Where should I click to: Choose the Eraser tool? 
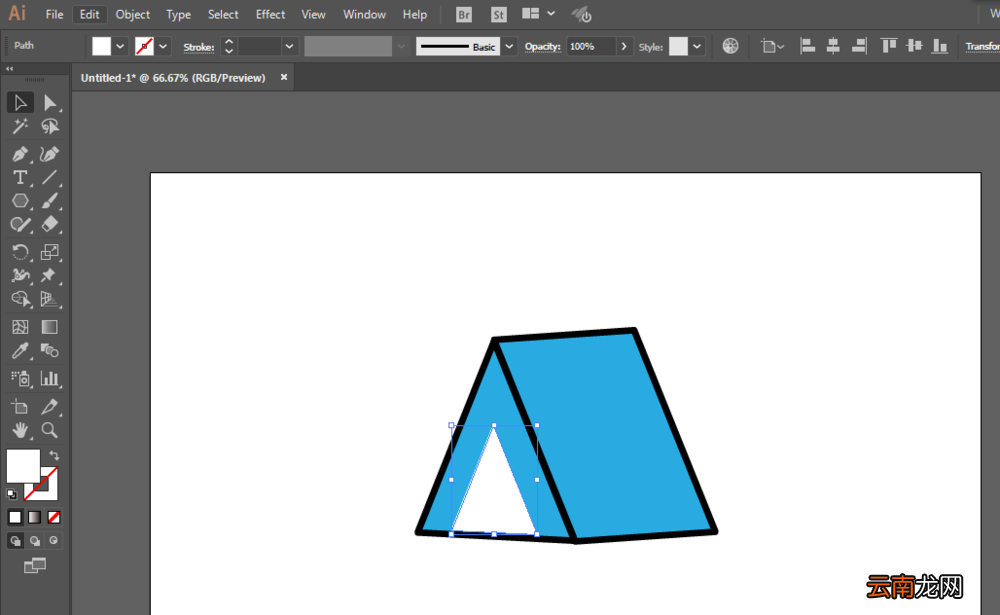coord(50,224)
